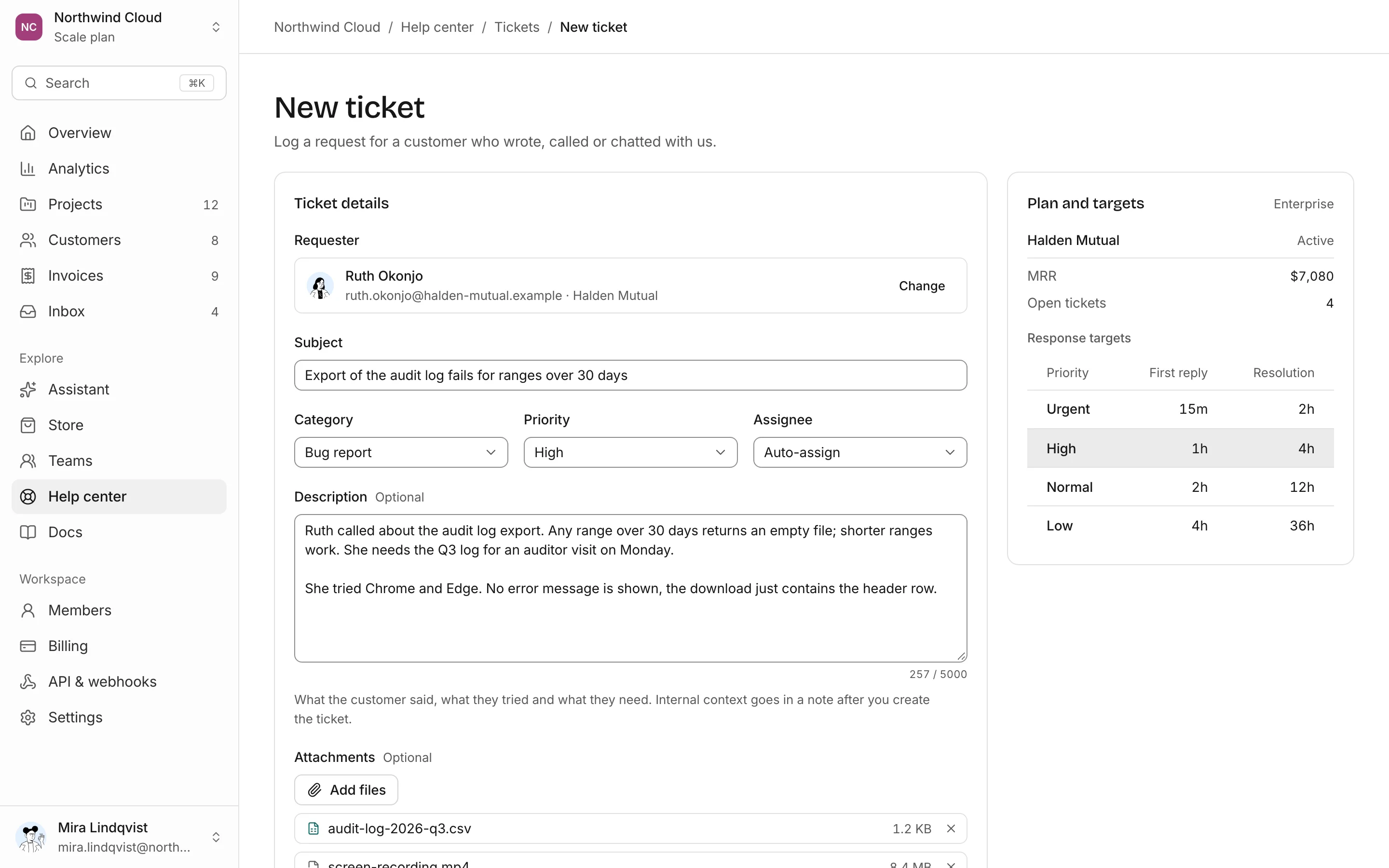Screen dimensions: 1389x868
Task: Click into the Subject text field
Action: tap(630, 375)
